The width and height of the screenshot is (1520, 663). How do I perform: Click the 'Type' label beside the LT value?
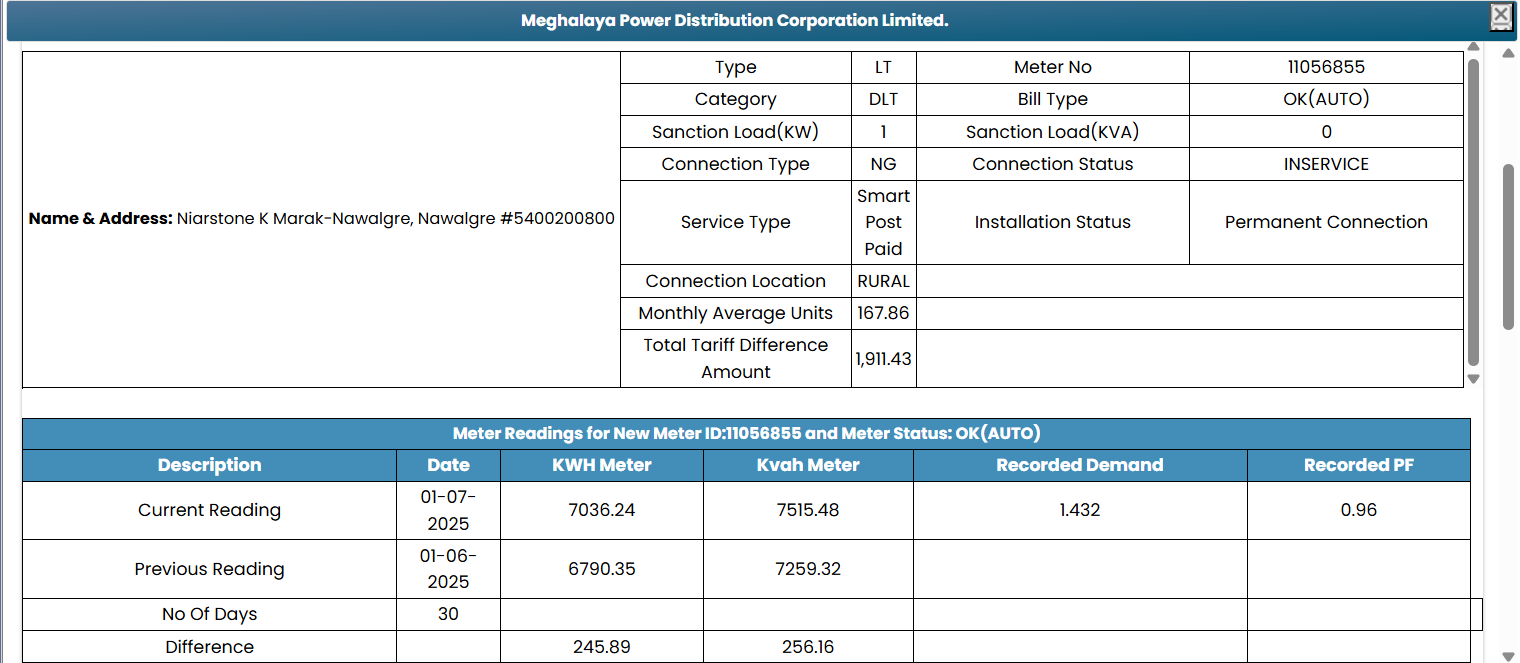click(736, 68)
